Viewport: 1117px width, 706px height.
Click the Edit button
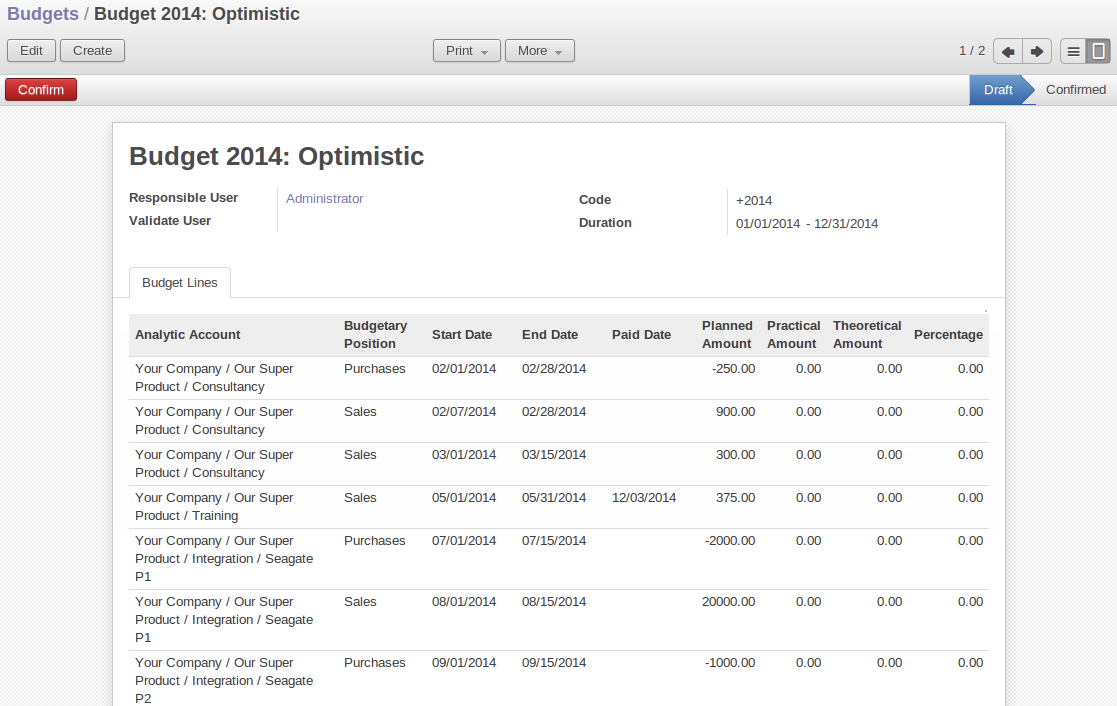pyautogui.click(x=31, y=50)
